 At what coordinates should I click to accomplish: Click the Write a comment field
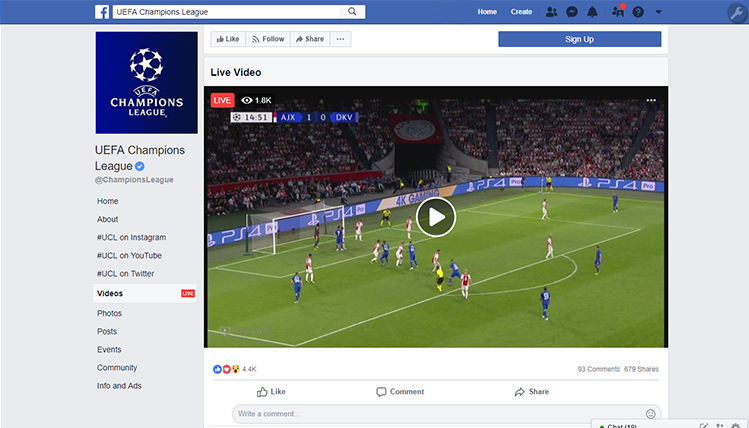pyautogui.click(x=435, y=413)
